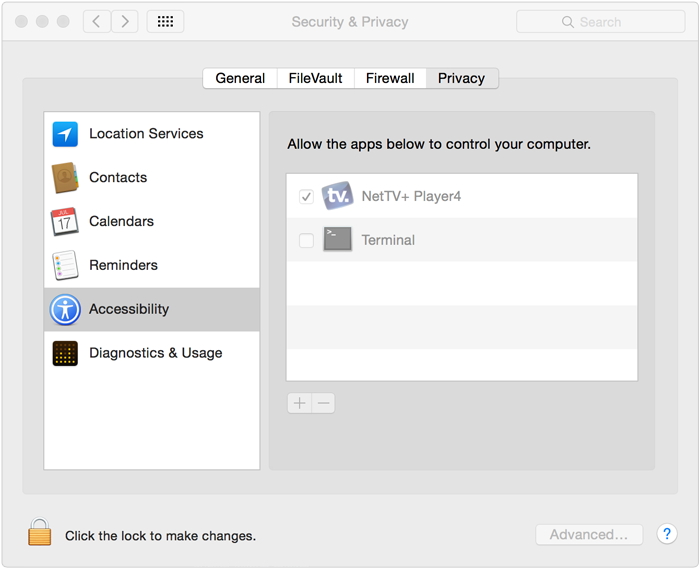This screenshot has width=700, height=569.
Task: Show all preferences with grid icon
Action: tap(165, 21)
